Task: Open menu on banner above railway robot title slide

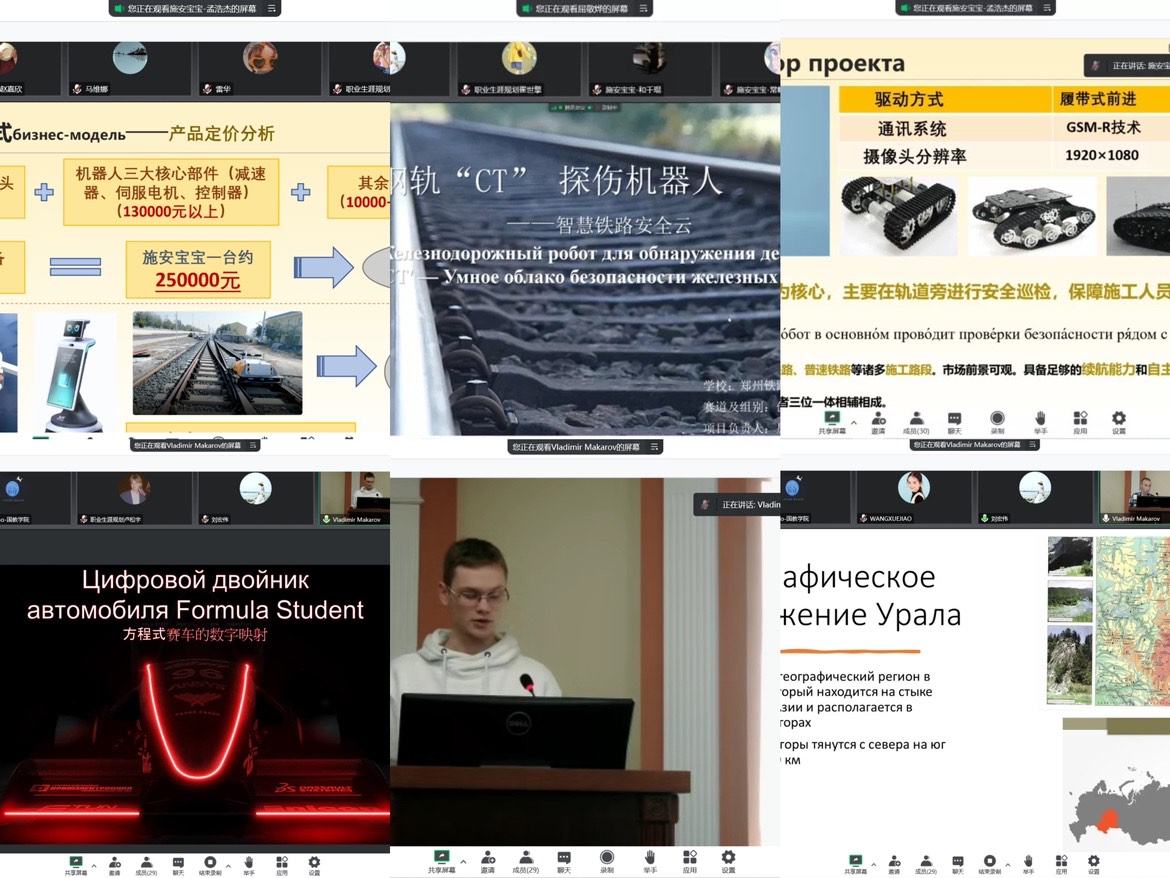Action: pos(645,8)
